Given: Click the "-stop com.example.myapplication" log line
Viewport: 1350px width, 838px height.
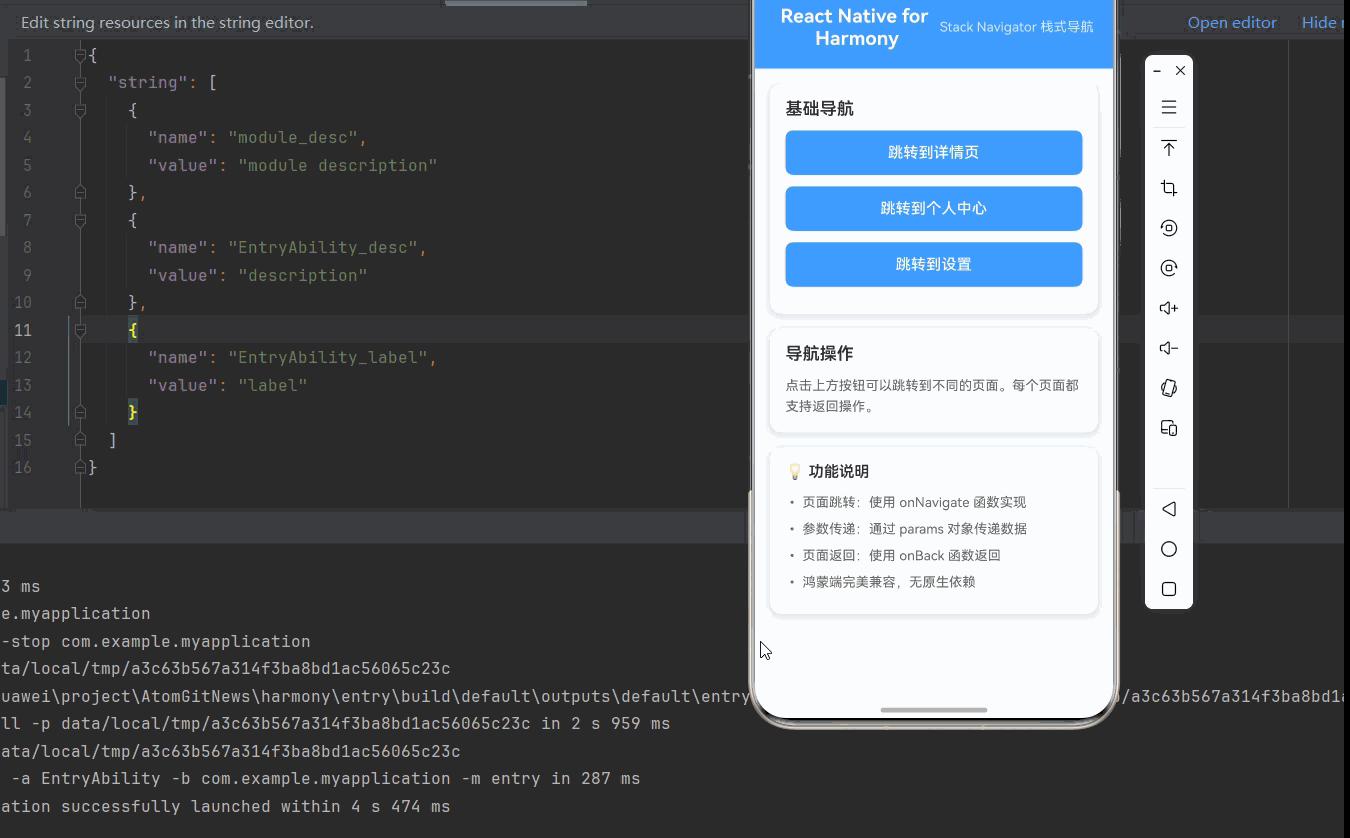Looking at the screenshot, I should (x=155, y=641).
